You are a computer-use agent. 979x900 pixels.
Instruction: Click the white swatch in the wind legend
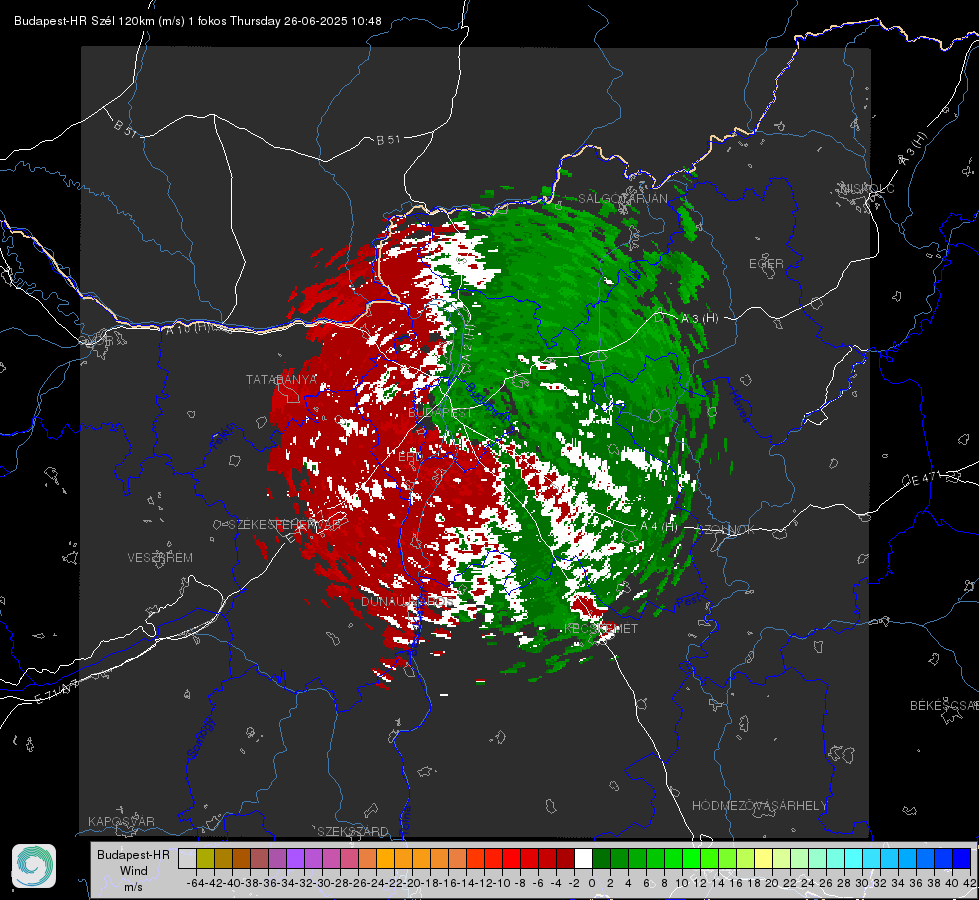click(583, 859)
